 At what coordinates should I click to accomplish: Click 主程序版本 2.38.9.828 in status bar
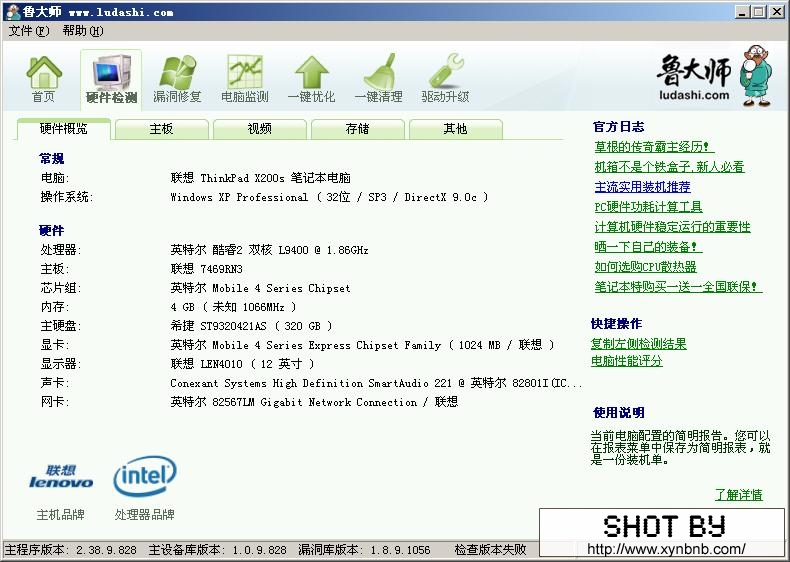[x=71, y=549]
